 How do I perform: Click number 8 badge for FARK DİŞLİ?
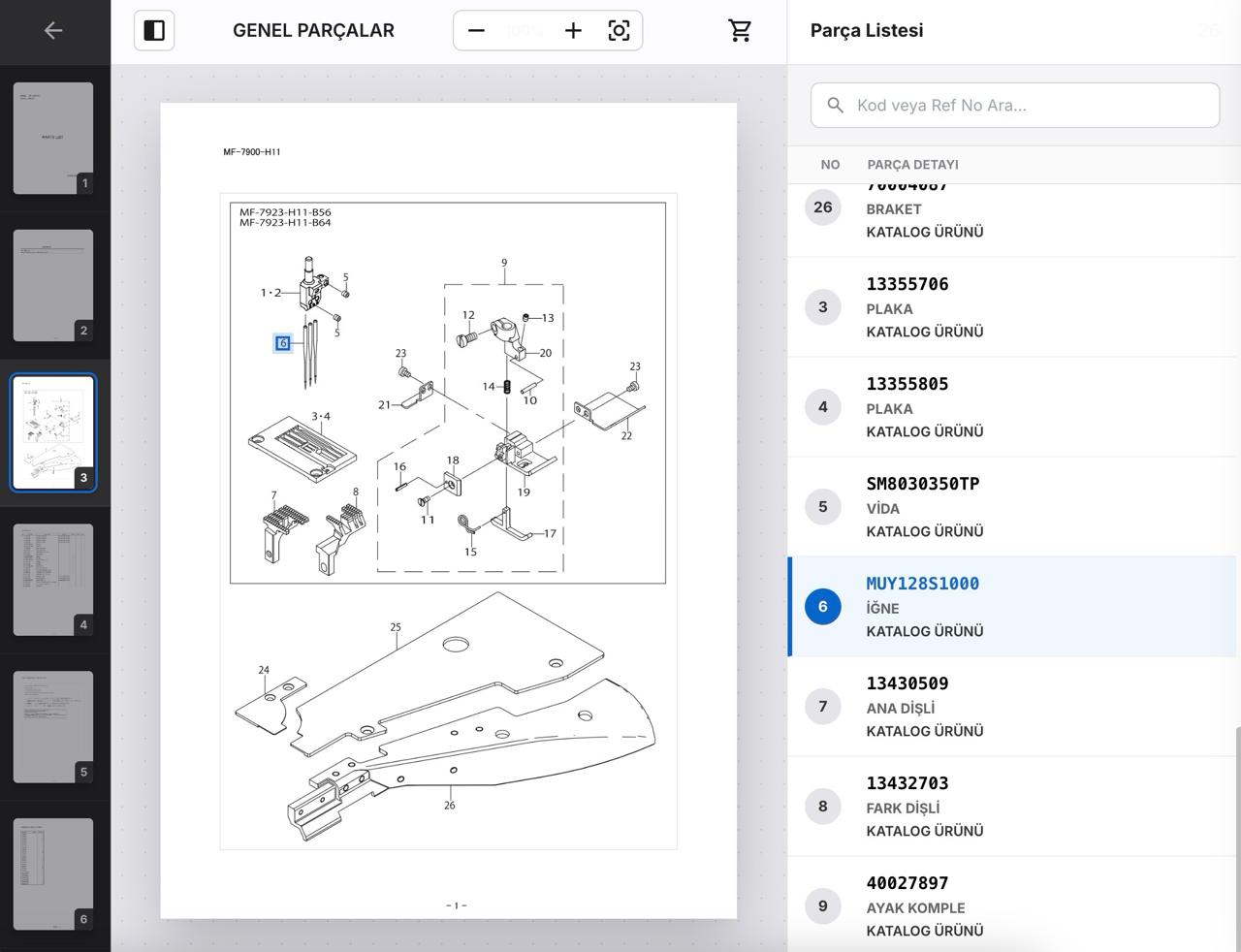tap(823, 807)
